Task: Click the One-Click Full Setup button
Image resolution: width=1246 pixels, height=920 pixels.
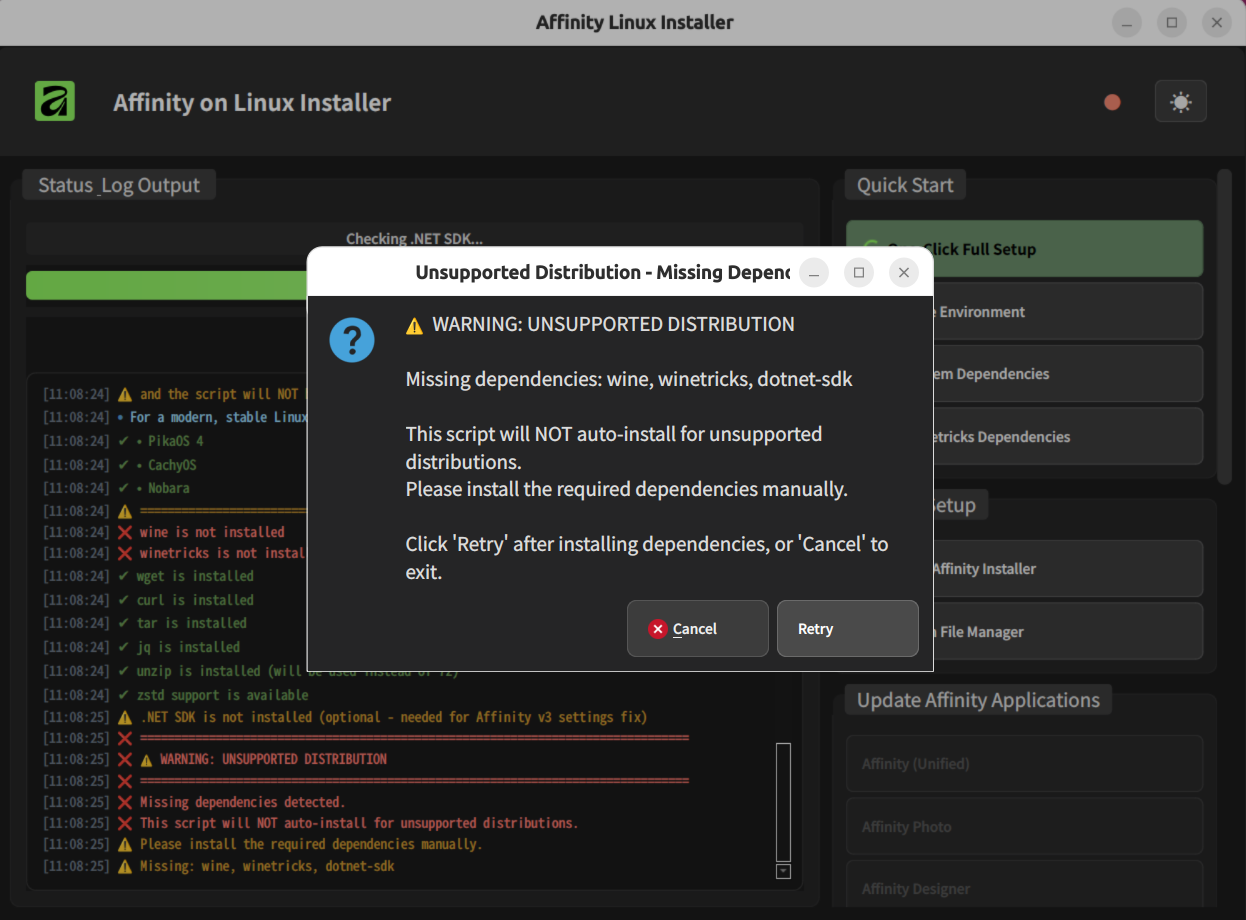Action: (1024, 249)
